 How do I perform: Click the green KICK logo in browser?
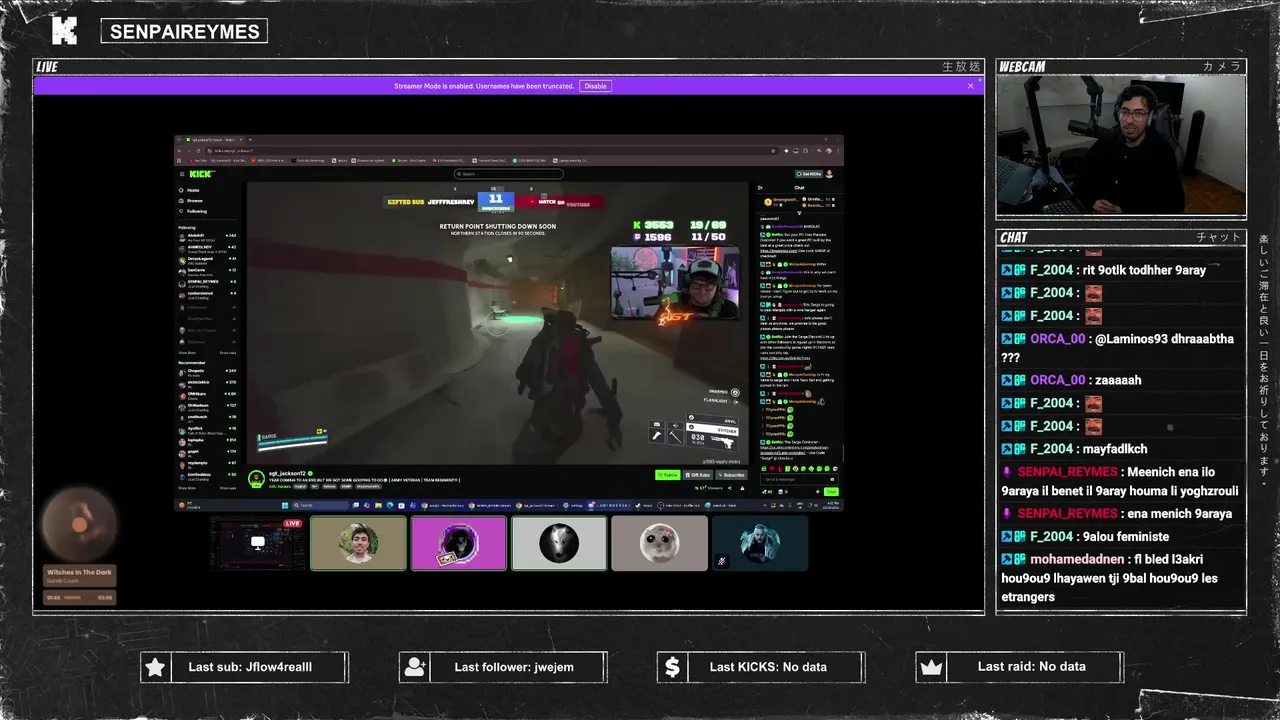coord(201,174)
